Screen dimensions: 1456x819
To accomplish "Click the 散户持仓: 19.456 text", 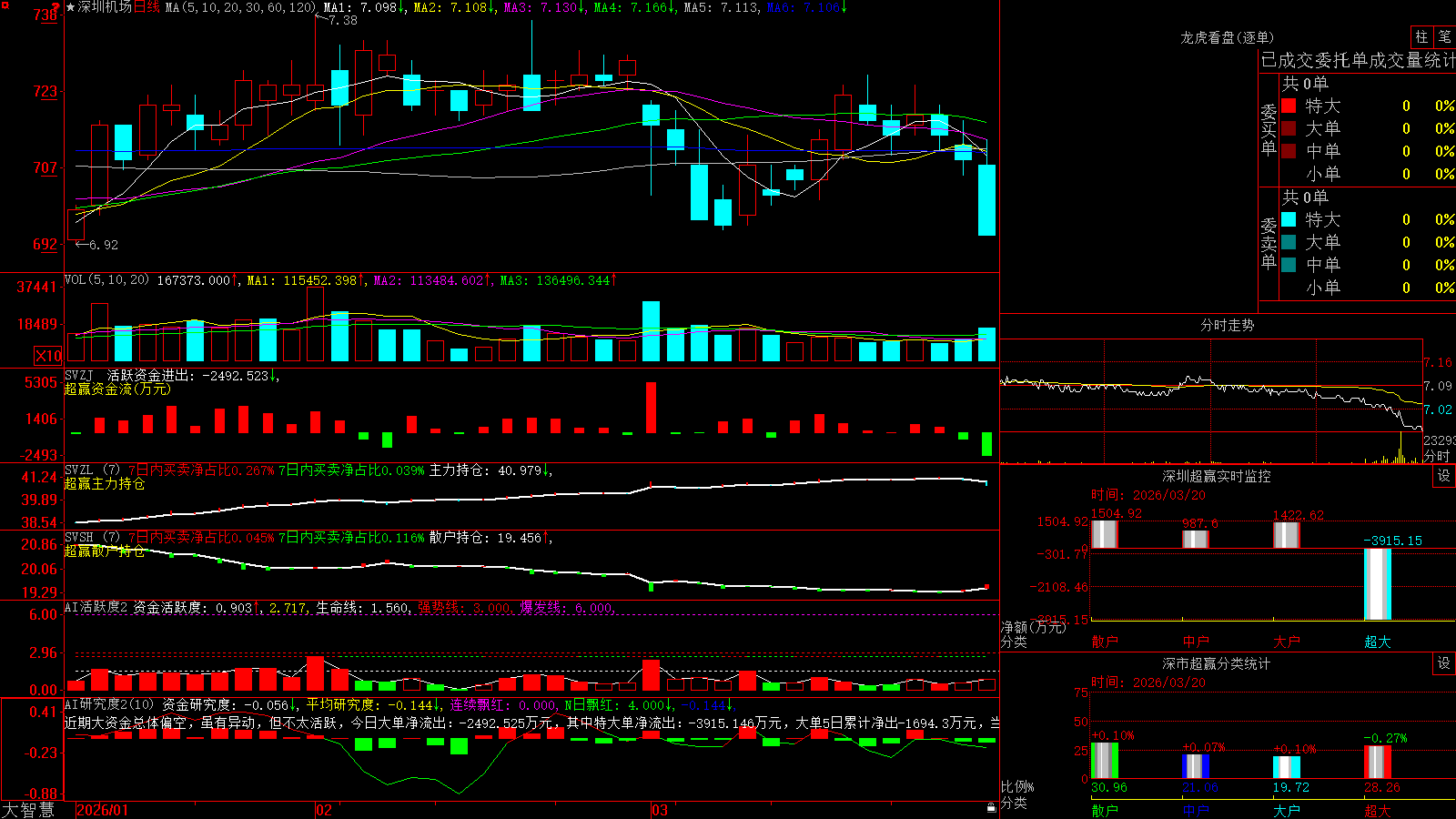I will [x=485, y=538].
